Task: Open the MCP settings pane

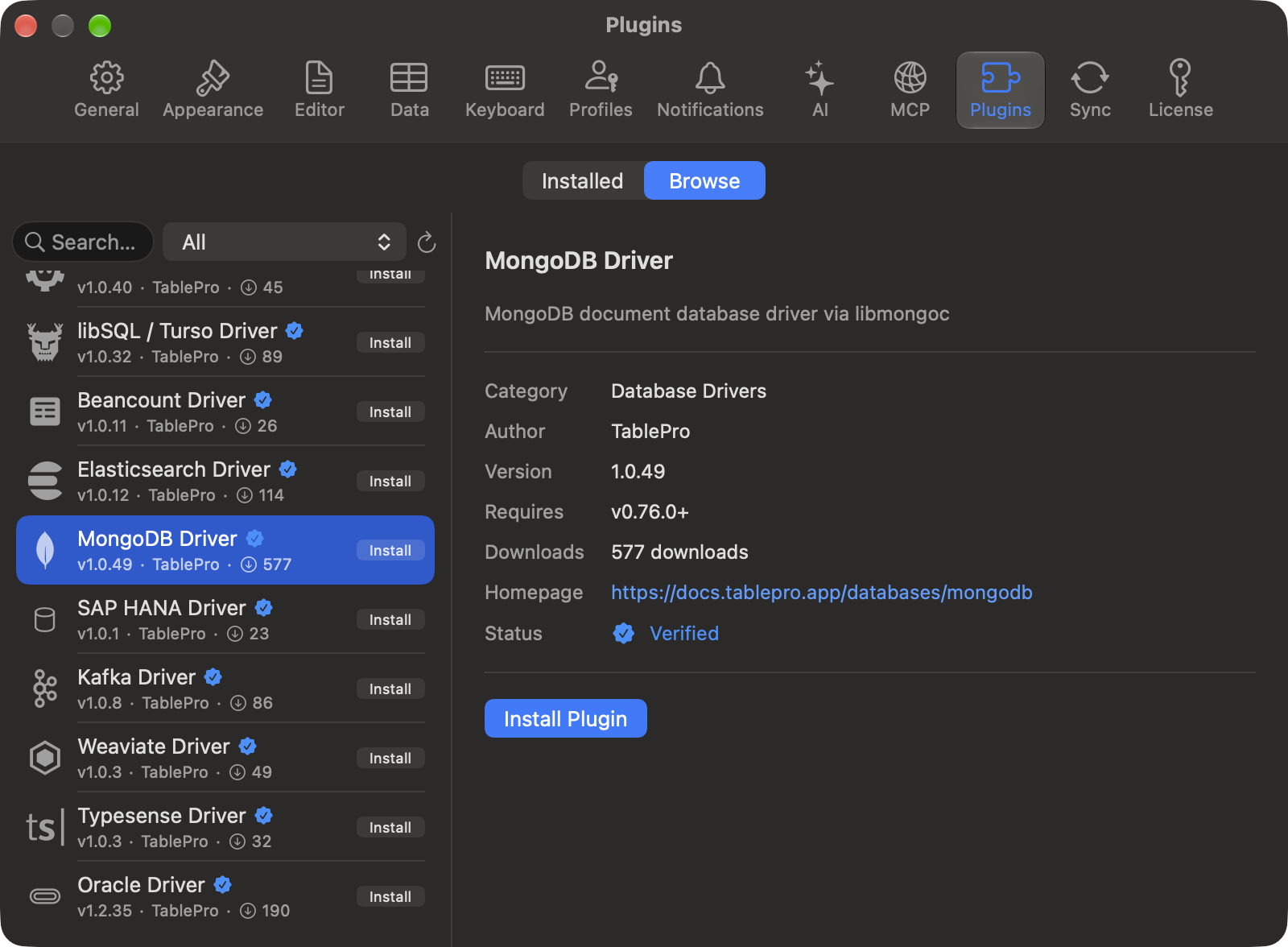Action: point(910,90)
